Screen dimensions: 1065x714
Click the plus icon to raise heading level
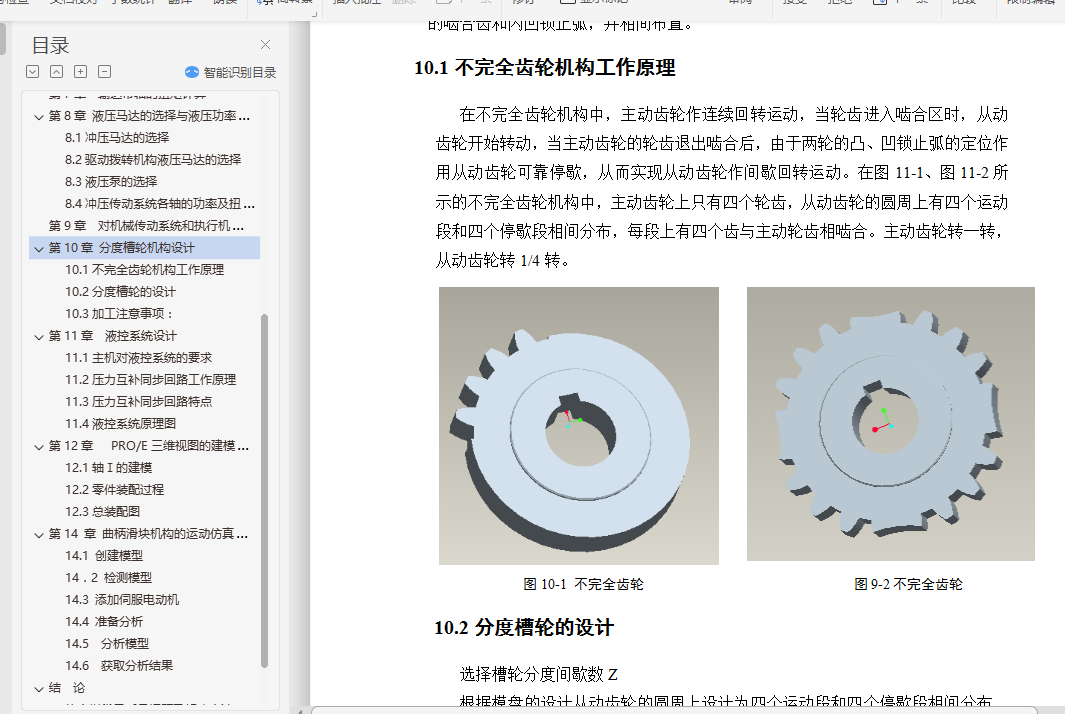tap(80, 71)
